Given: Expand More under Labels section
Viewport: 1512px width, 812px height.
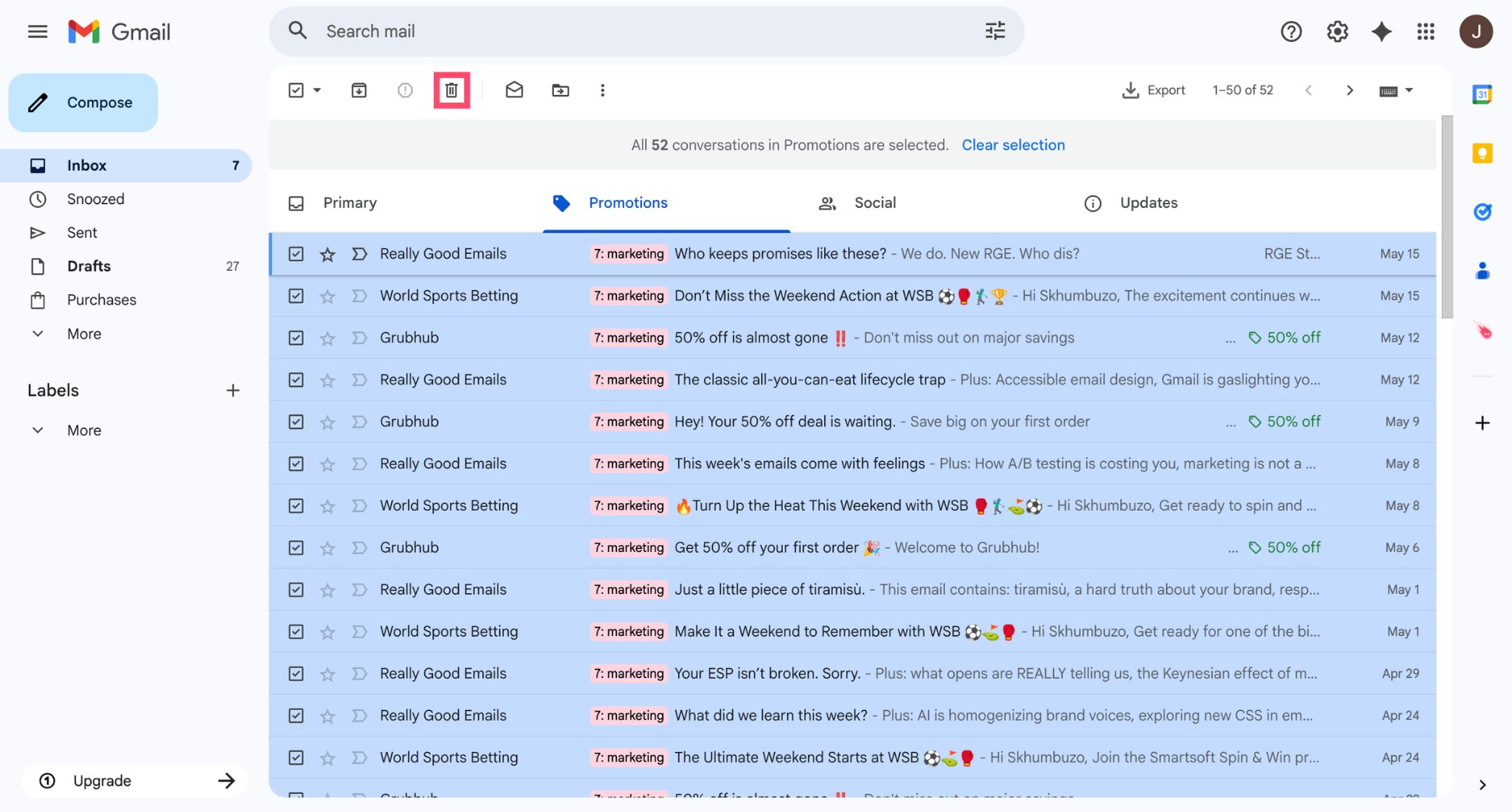Looking at the screenshot, I should (x=84, y=431).
